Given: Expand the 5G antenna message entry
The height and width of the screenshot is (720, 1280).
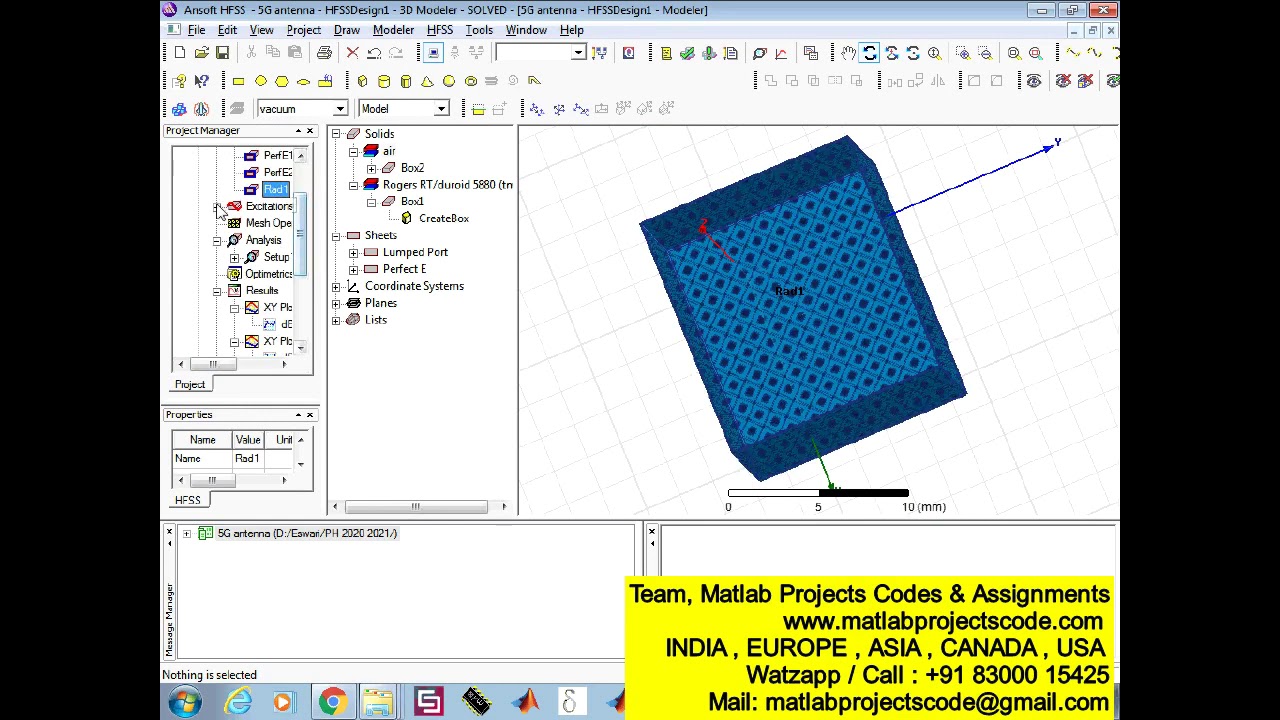Looking at the screenshot, I should click(x=186, y=533).
